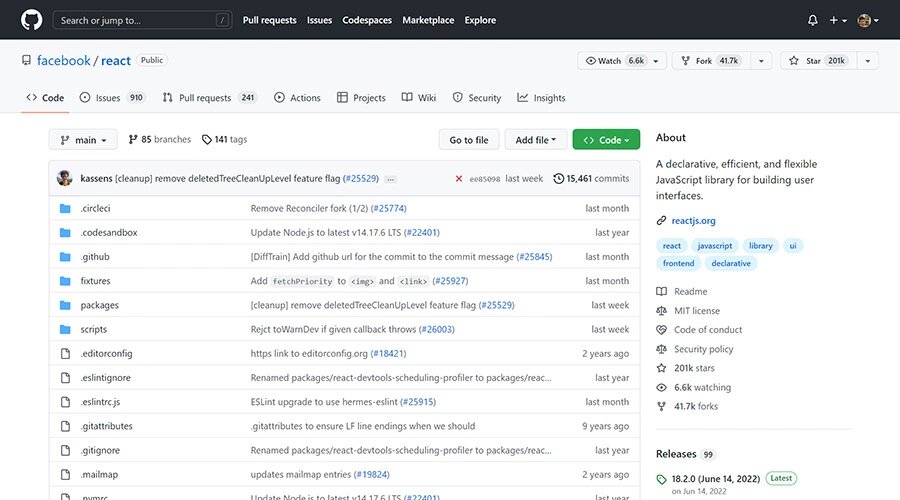Open pull request #25774 link
Screen dimensions: 900x500
pyautogui.click(x=389, y=208)
